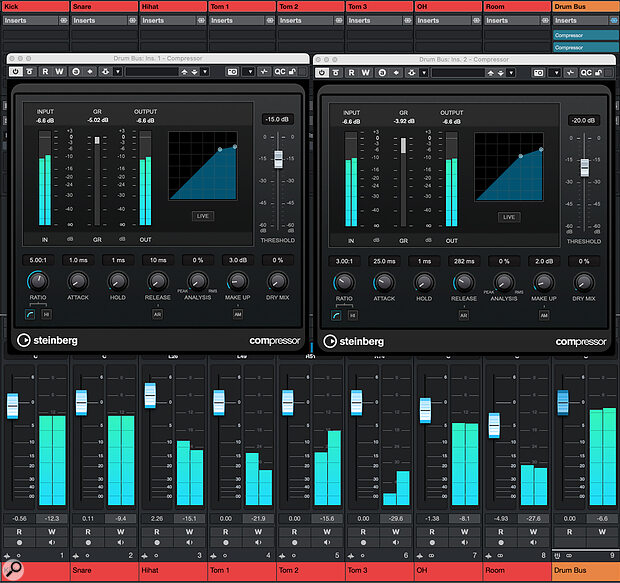Viewport: 620px width, 583px height.
Task: Enable AR auto release in Ins. 2 Compressor
Action: [x=464, y=316]
